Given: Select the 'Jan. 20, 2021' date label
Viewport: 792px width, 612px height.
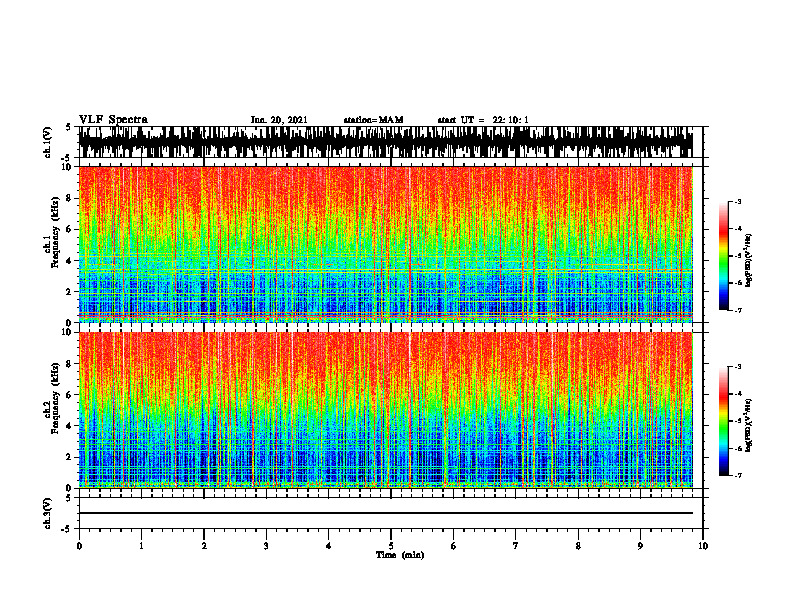Looking at the screenshot, I should click(279, 120).
